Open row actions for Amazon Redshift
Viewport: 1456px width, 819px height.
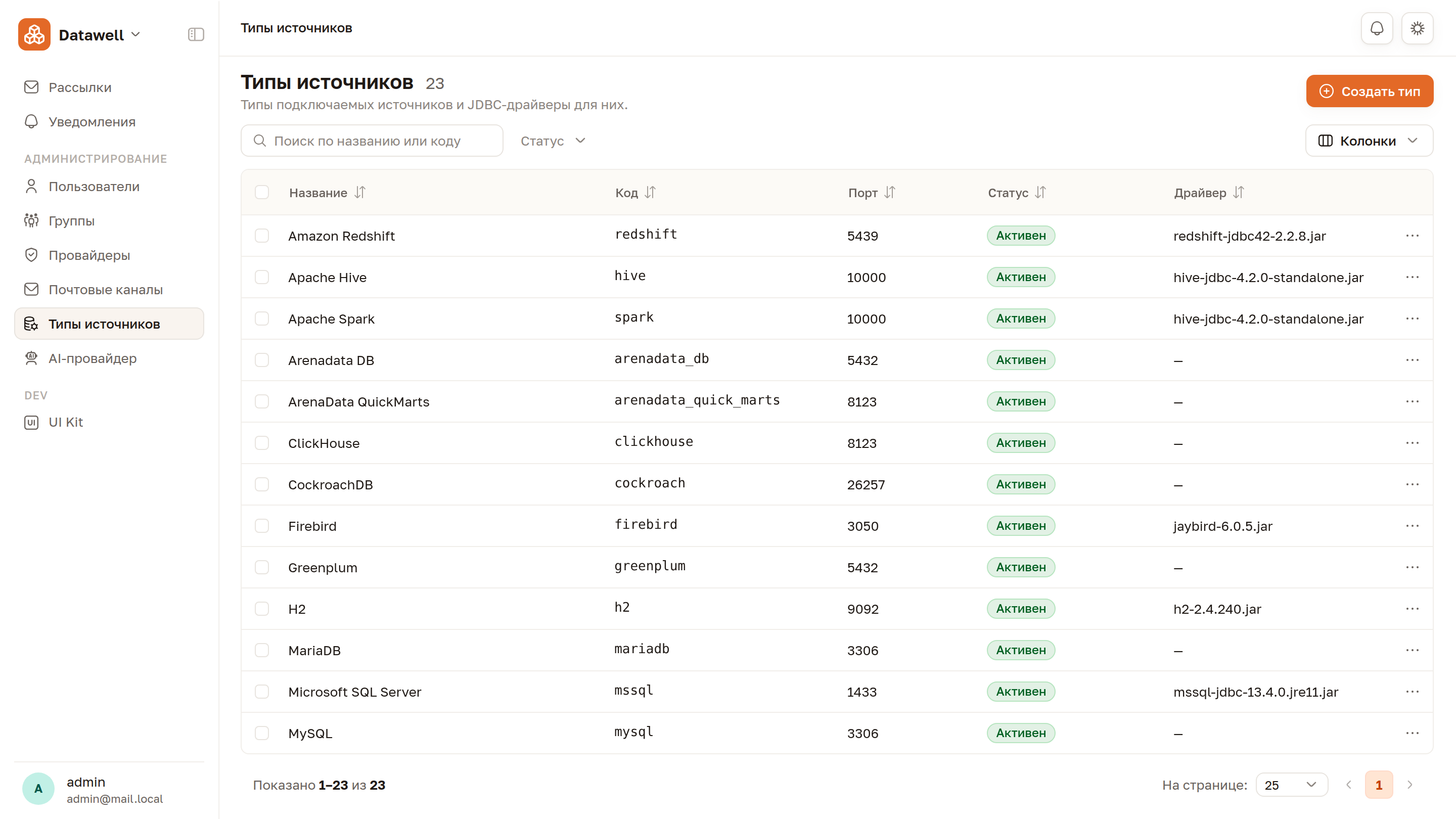coord(1412,236)
